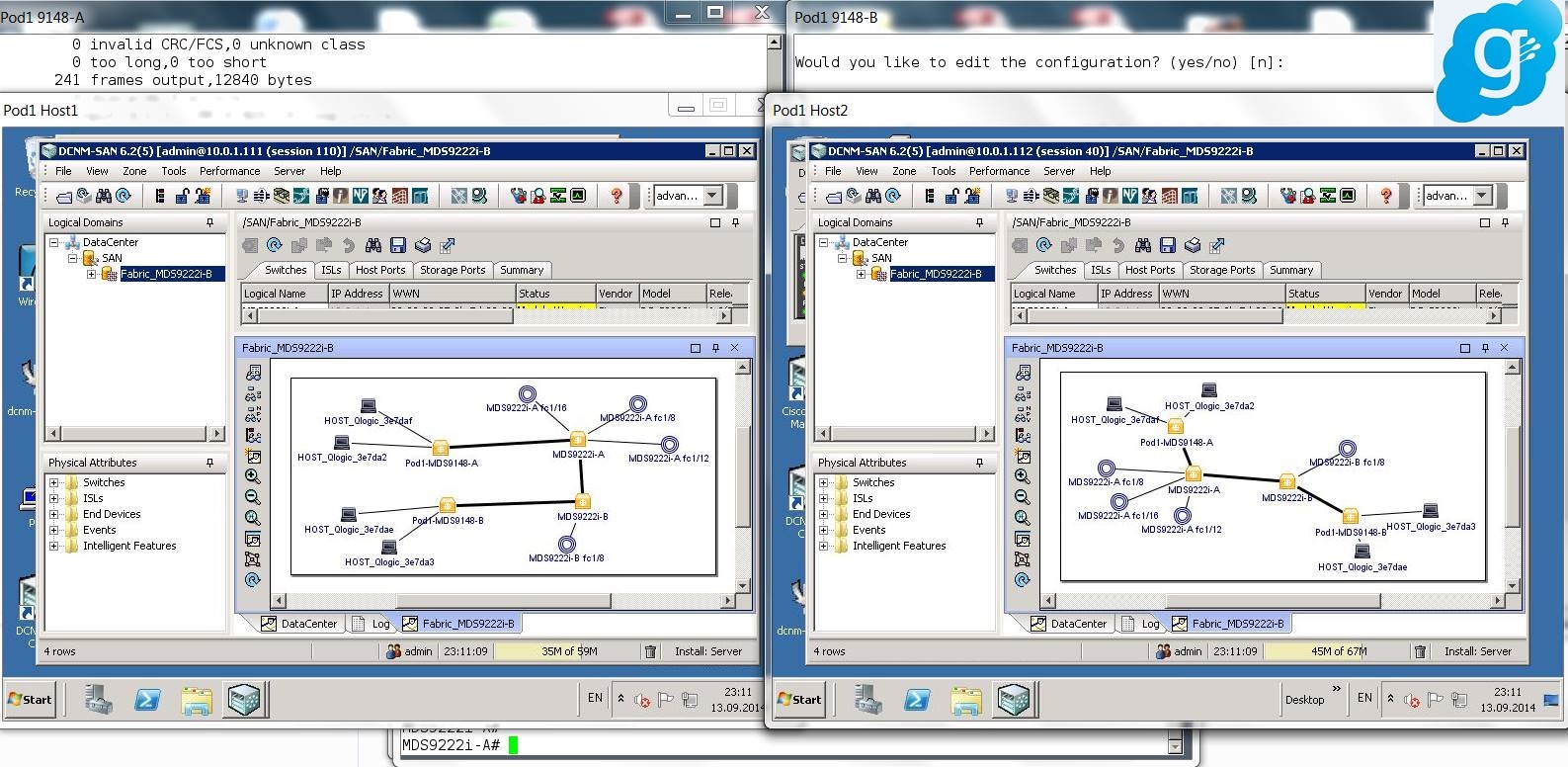The height and width of the screenshot is (767, 1568).
Task: Click Zoom Out magnifier in Host1 map toolbar
Action: click(x=253, y=497)
